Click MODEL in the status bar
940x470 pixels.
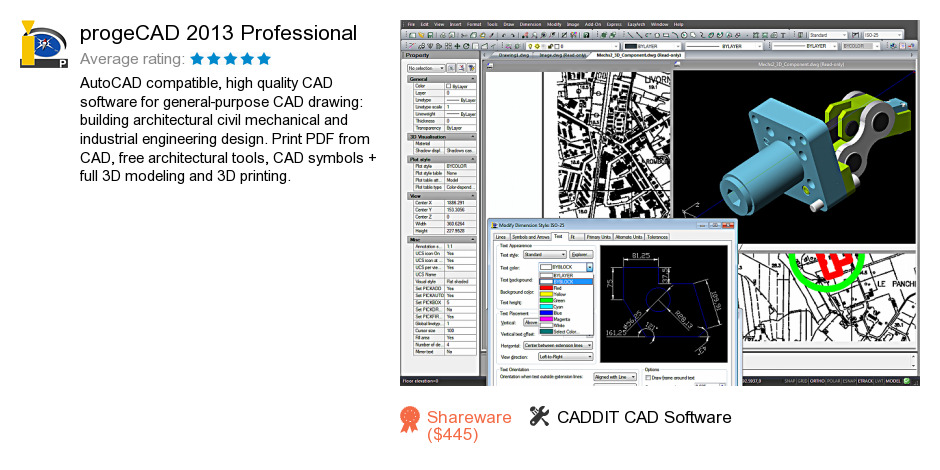click(x=893, y=381)
